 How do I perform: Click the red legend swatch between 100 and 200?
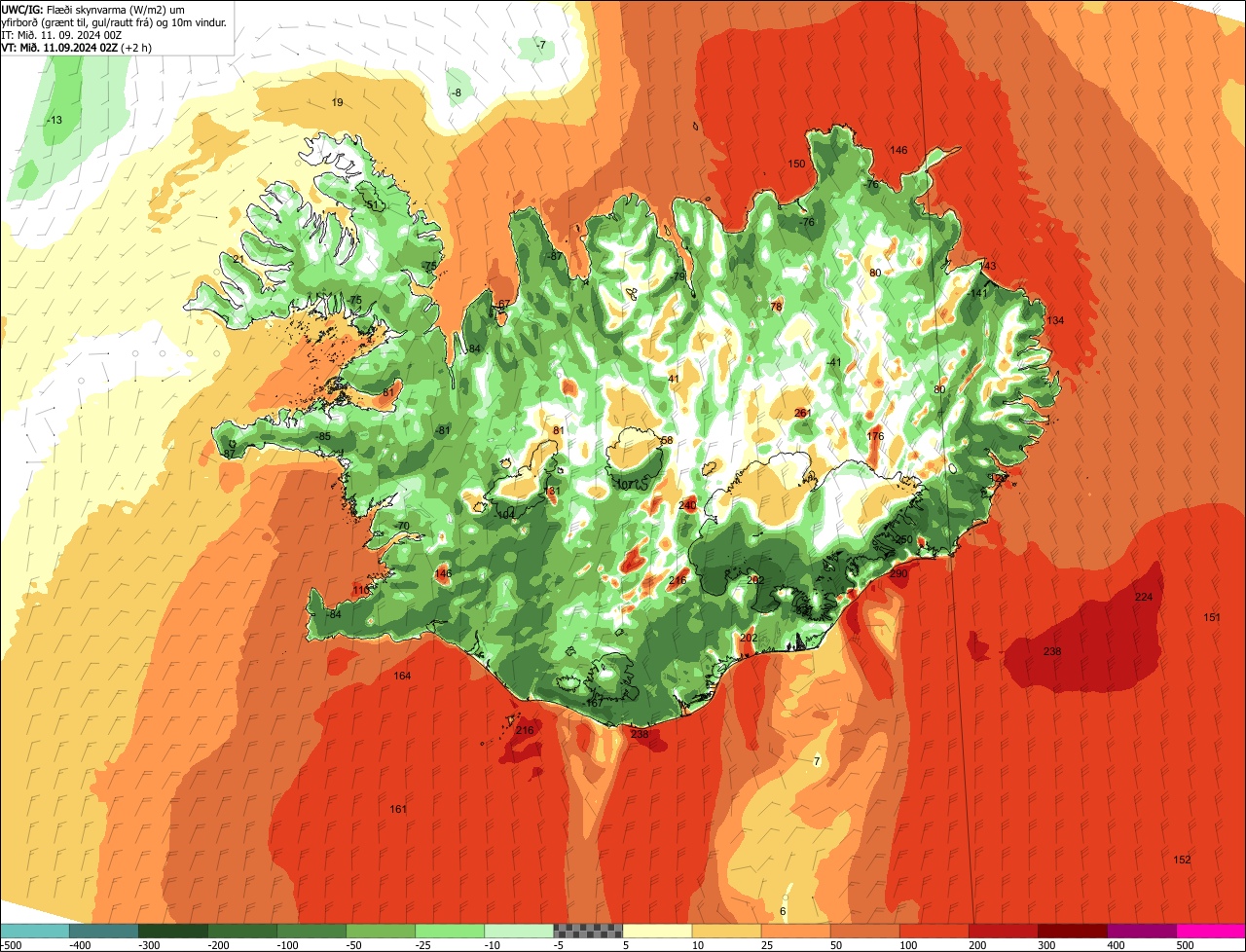933,931
